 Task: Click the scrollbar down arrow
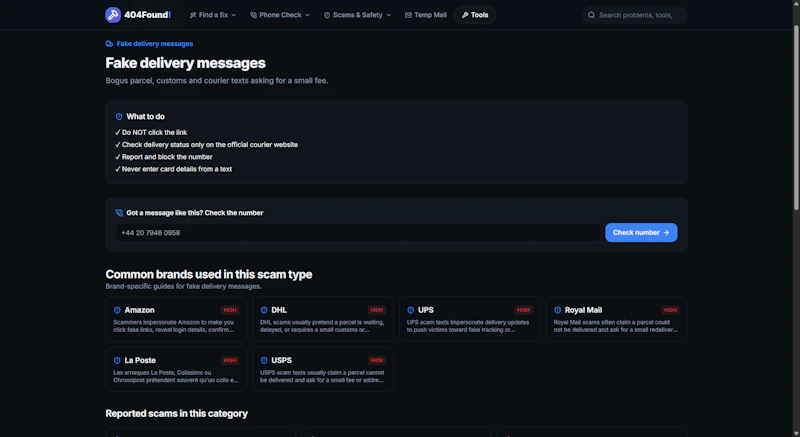[x=796, y=433]
